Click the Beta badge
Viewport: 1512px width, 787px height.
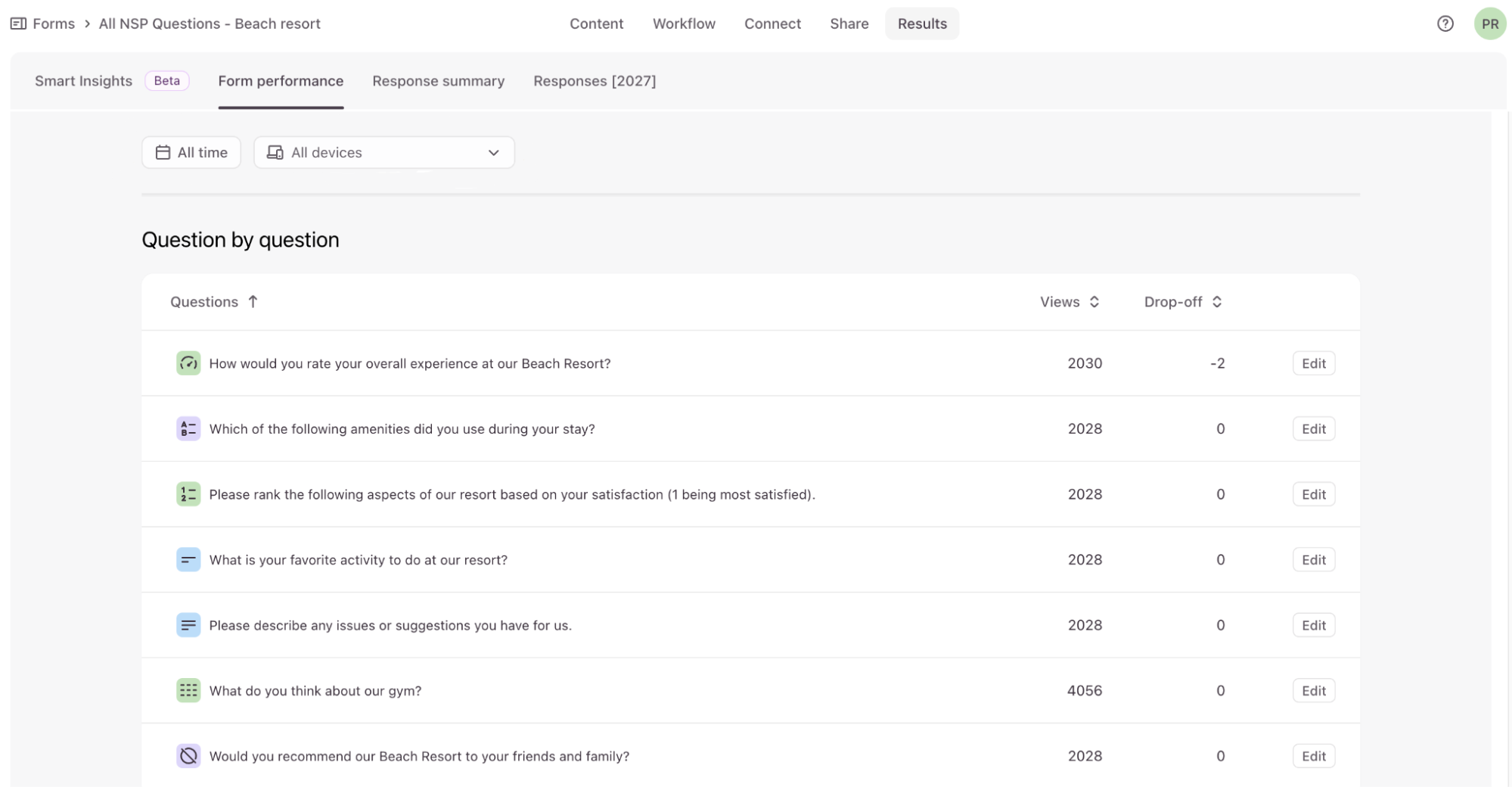pyautogui.click(x=167, y=81)
